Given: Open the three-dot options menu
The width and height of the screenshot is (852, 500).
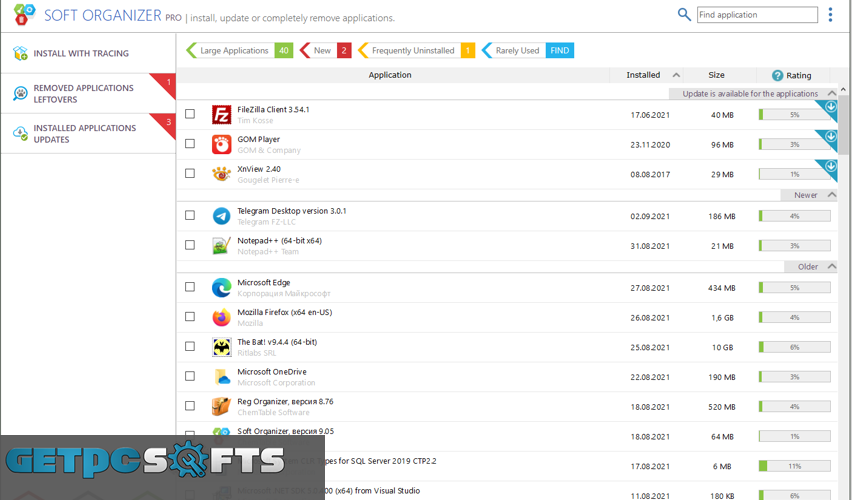Looking at the screenshot, I should coord(830,15).
